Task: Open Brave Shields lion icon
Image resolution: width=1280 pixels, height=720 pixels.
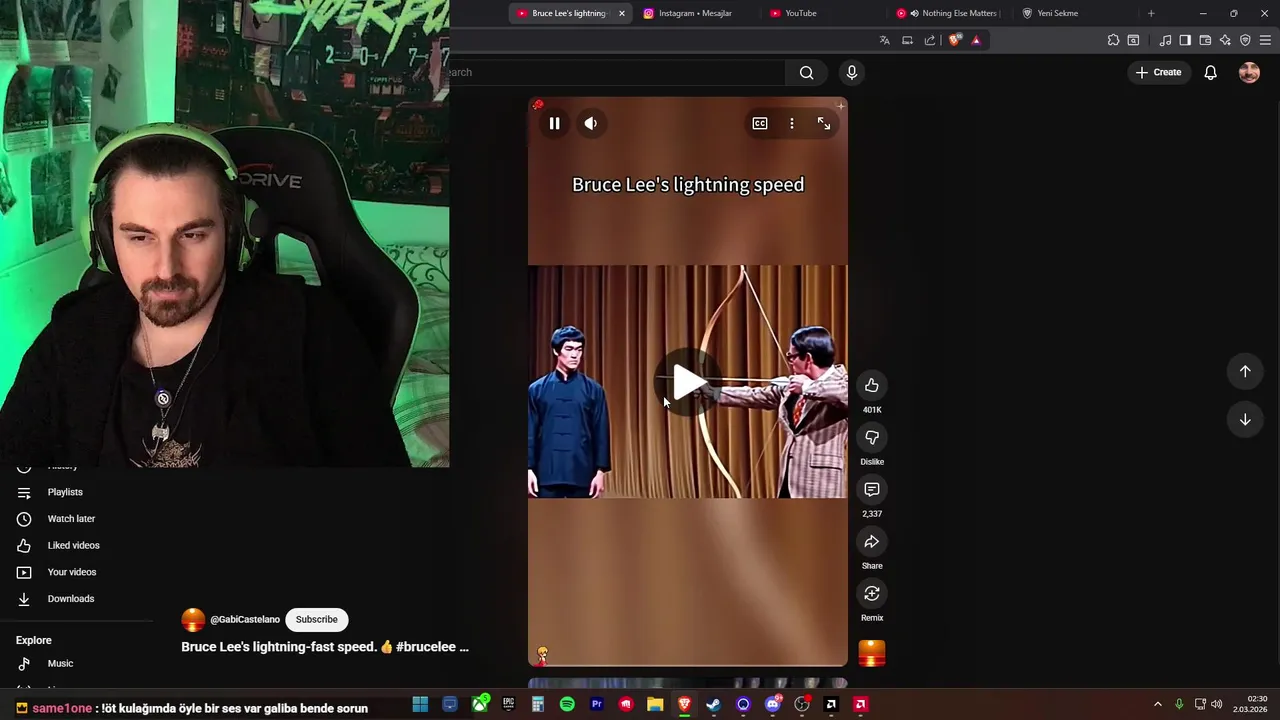Action: 955,40
